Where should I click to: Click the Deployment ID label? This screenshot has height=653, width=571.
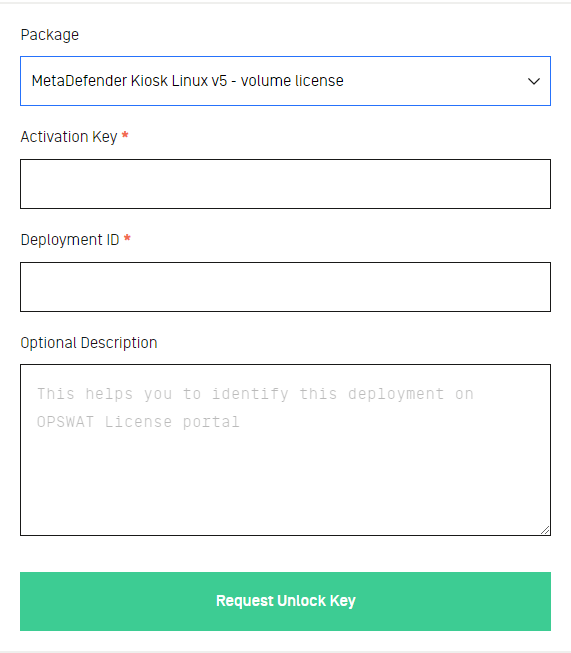(x=70, y=240)
